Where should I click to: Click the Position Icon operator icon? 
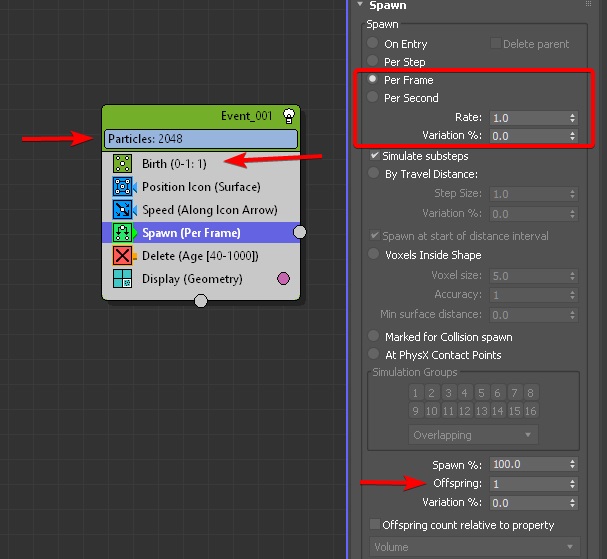click(x=122, y=187)
